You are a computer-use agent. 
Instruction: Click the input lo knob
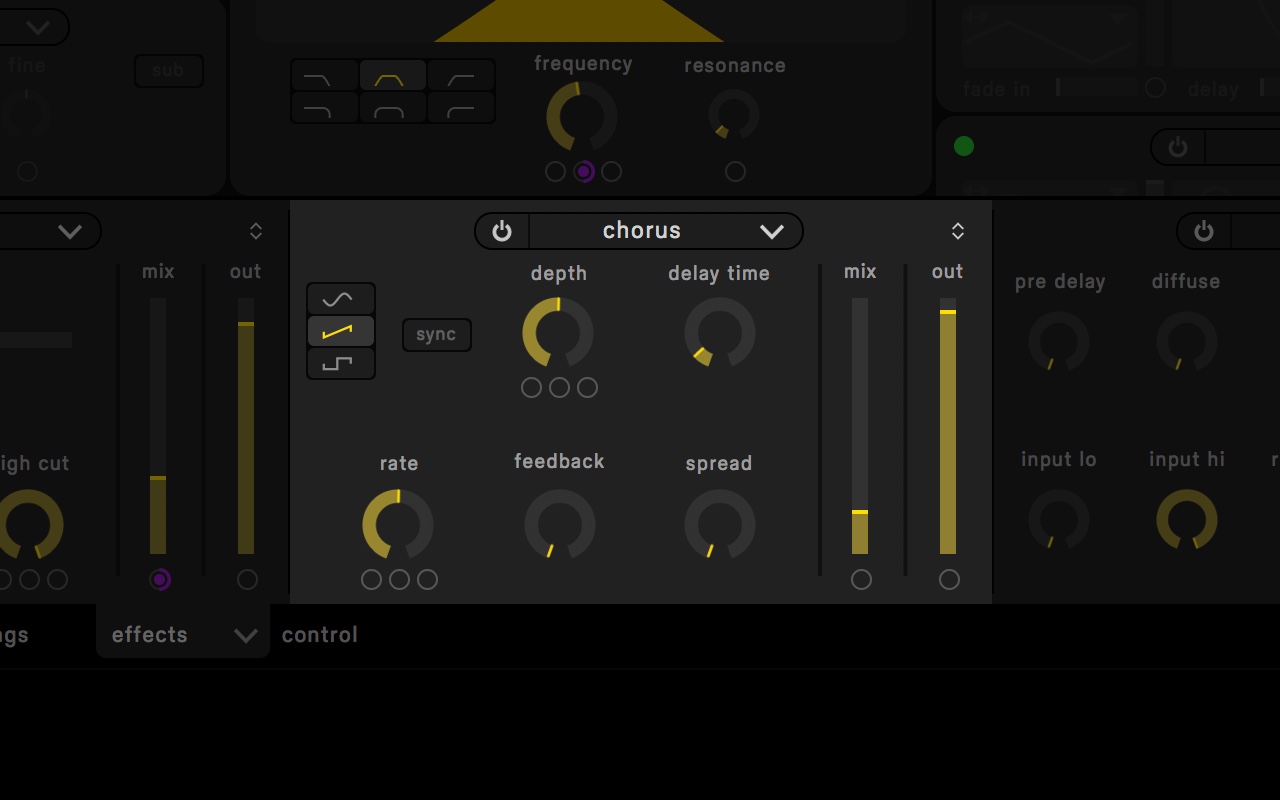coord(1059,519)
